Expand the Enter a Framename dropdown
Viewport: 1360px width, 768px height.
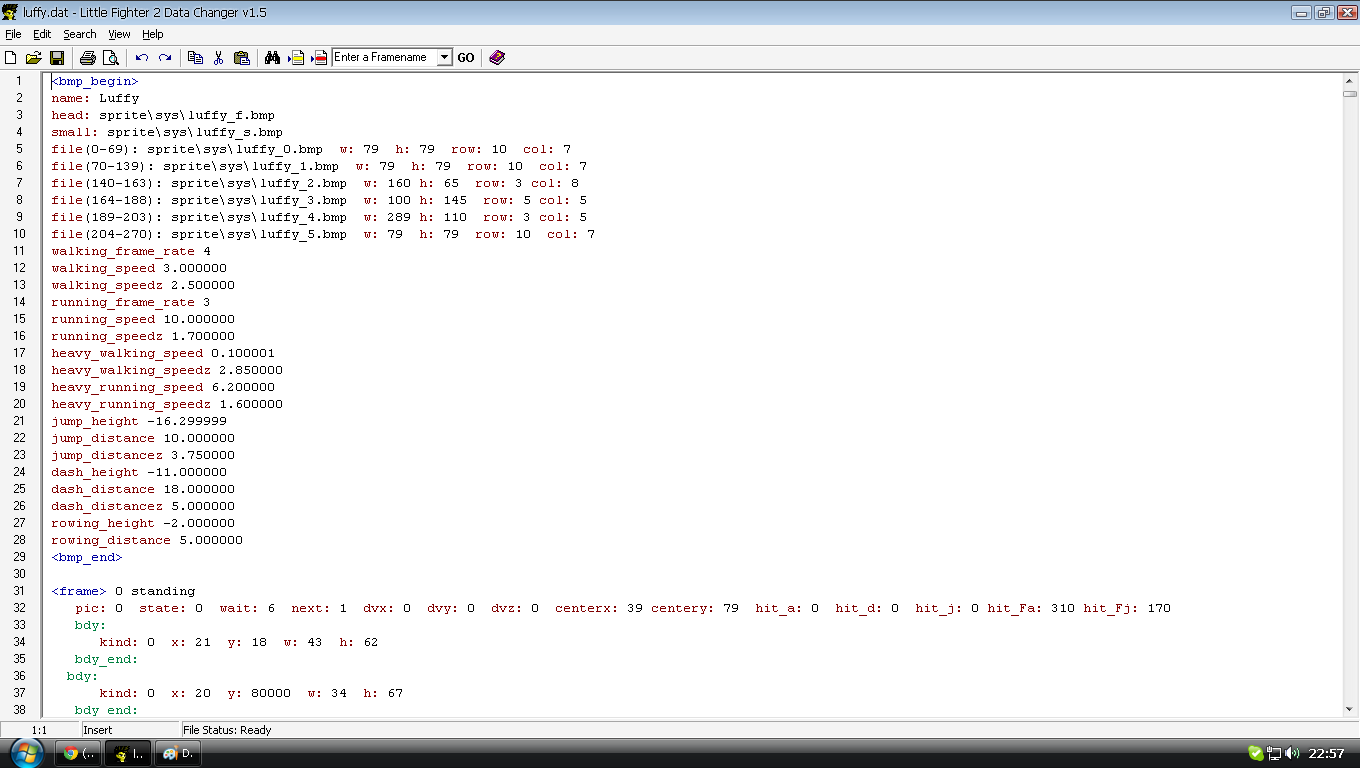click(444, 58)
